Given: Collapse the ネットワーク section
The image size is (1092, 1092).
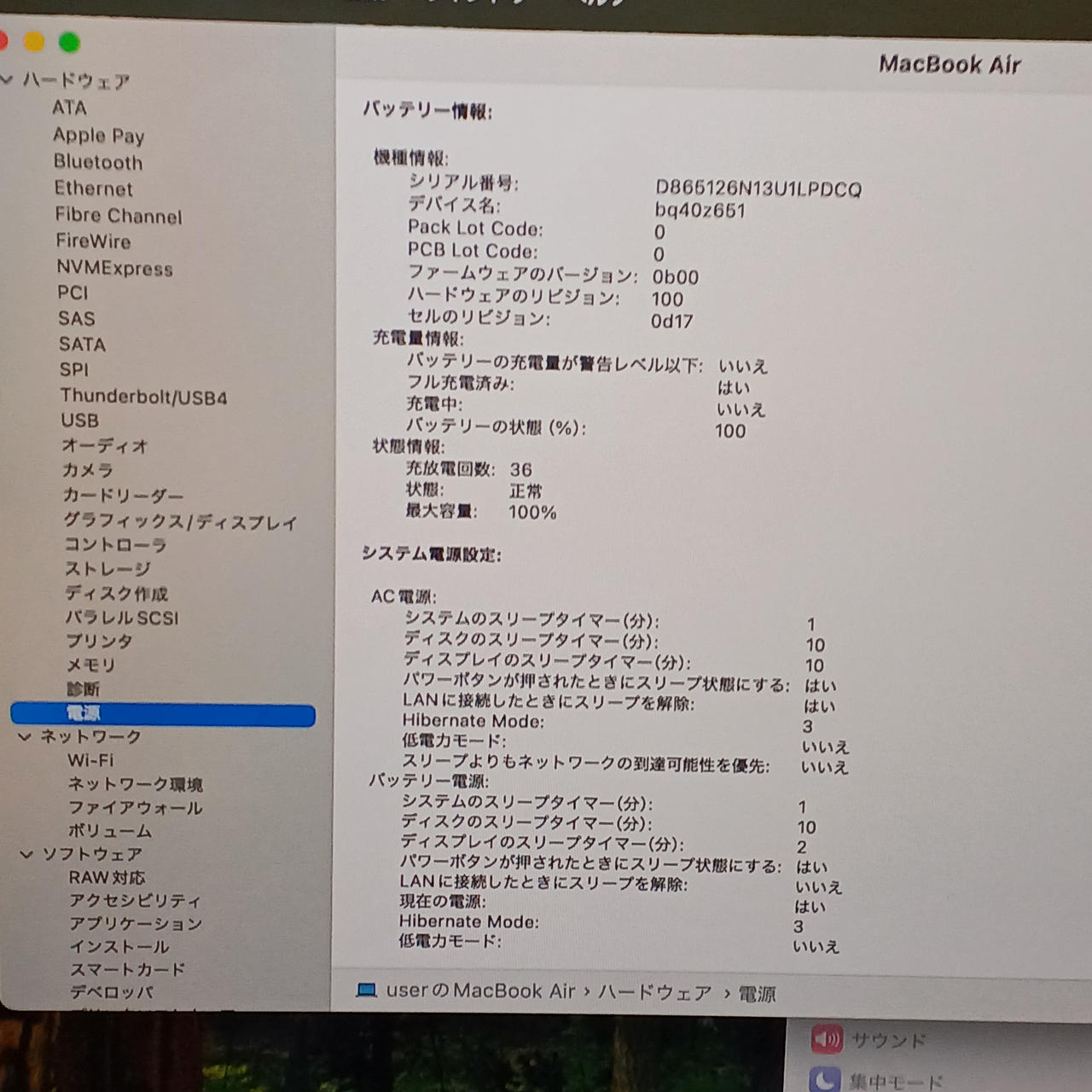Looking at the screenshot, I should 25,736.
